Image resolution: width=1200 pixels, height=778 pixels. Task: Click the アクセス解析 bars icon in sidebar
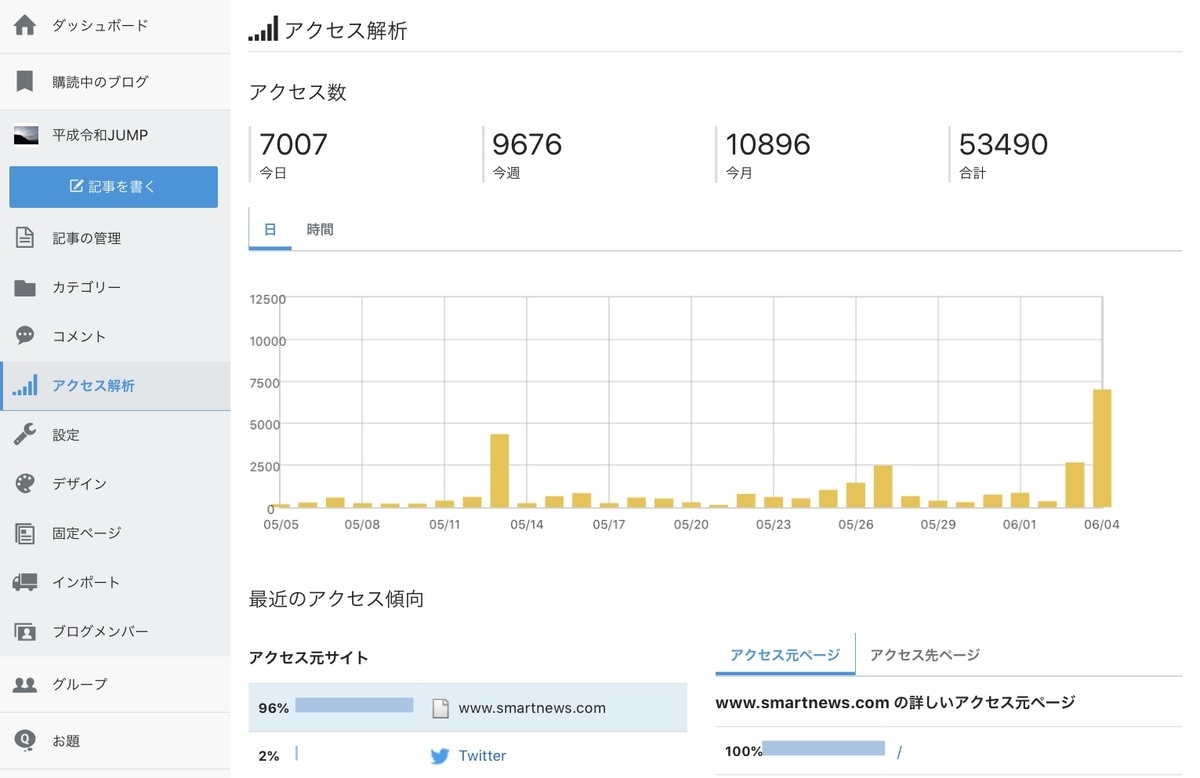point(25,385)
